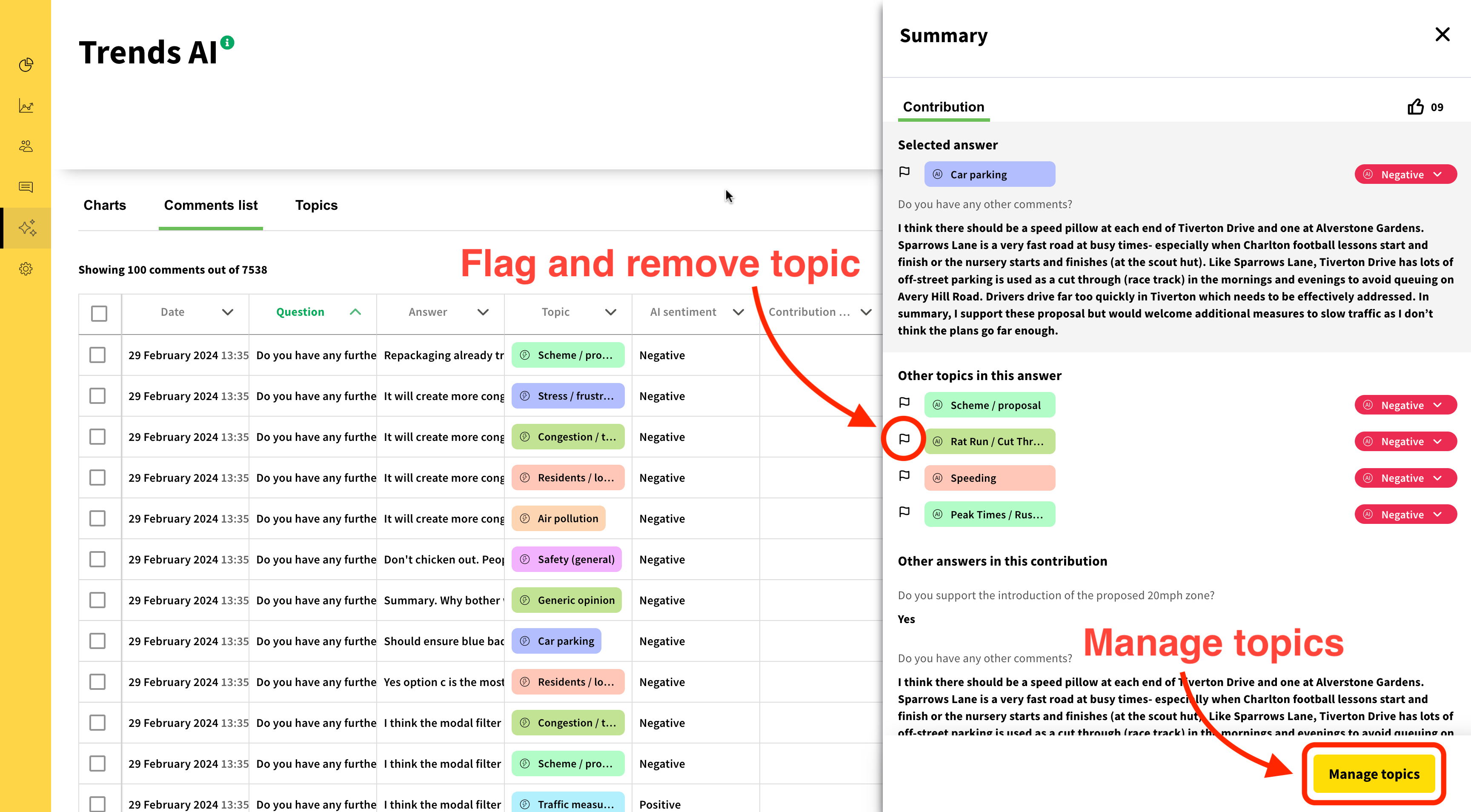The width and height of the screenshot is (1471, 812).
Task: Open Negative sentiment dropdown for Speeding
Action: click(1405, 478)
